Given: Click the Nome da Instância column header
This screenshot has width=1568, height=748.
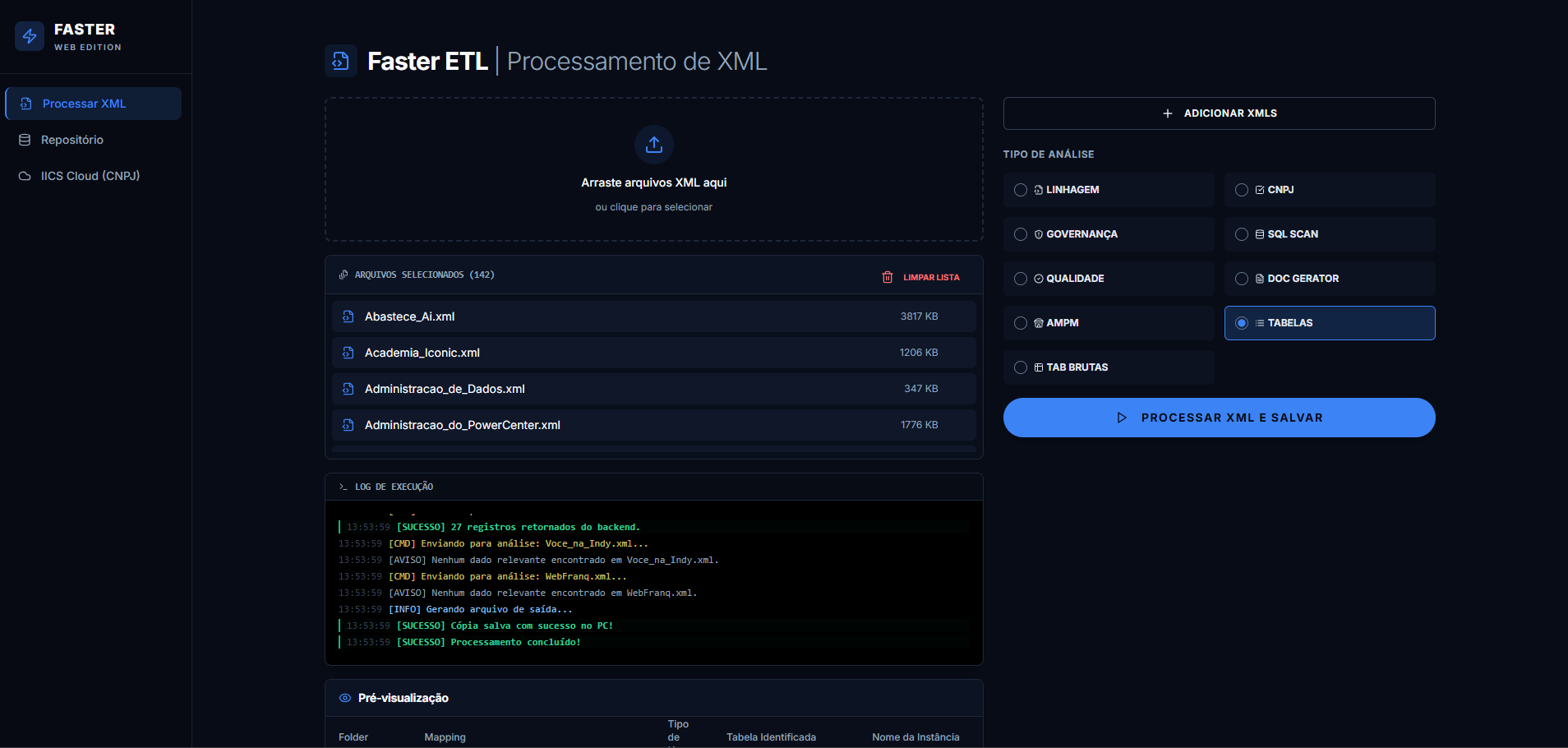Looking at the screenshot, I should pos(915,737).
